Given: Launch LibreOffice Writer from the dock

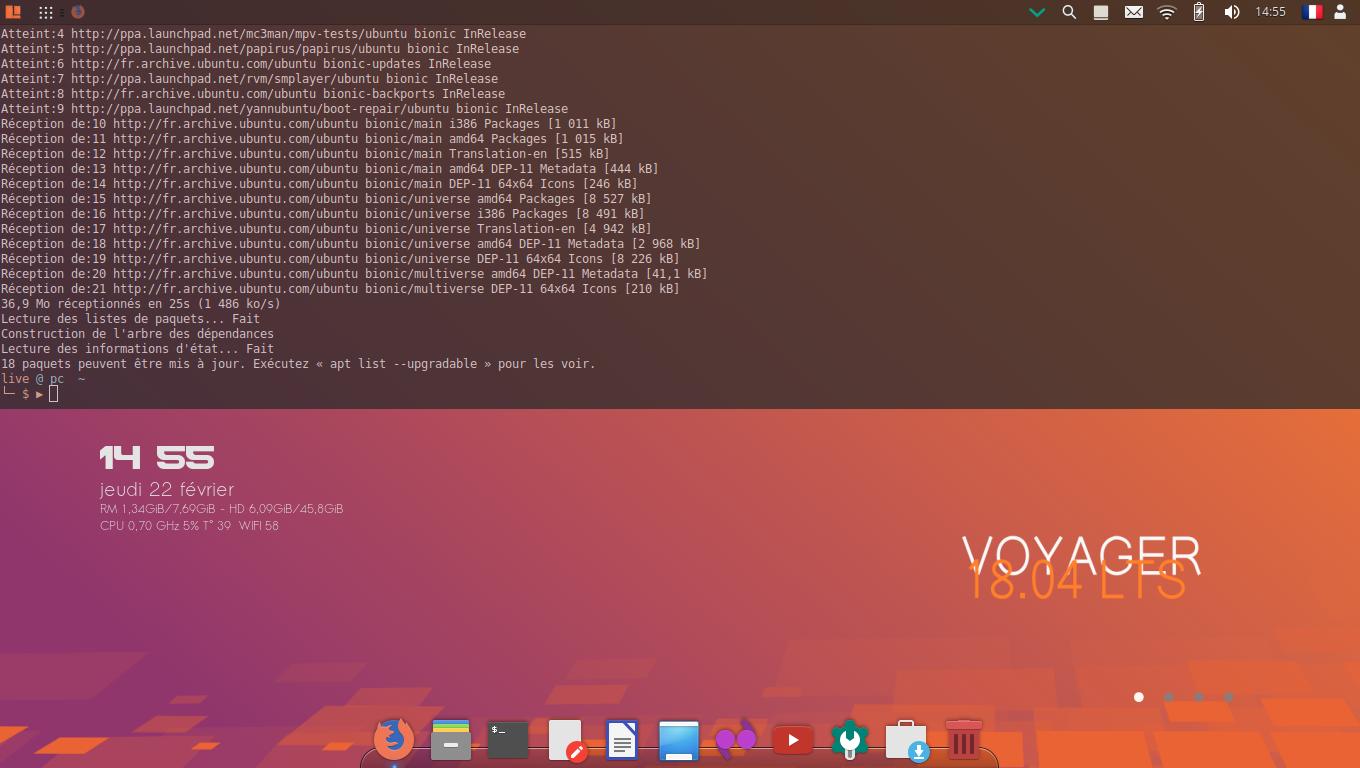Looking at the screenshot, I should click(x=622, y=741).
